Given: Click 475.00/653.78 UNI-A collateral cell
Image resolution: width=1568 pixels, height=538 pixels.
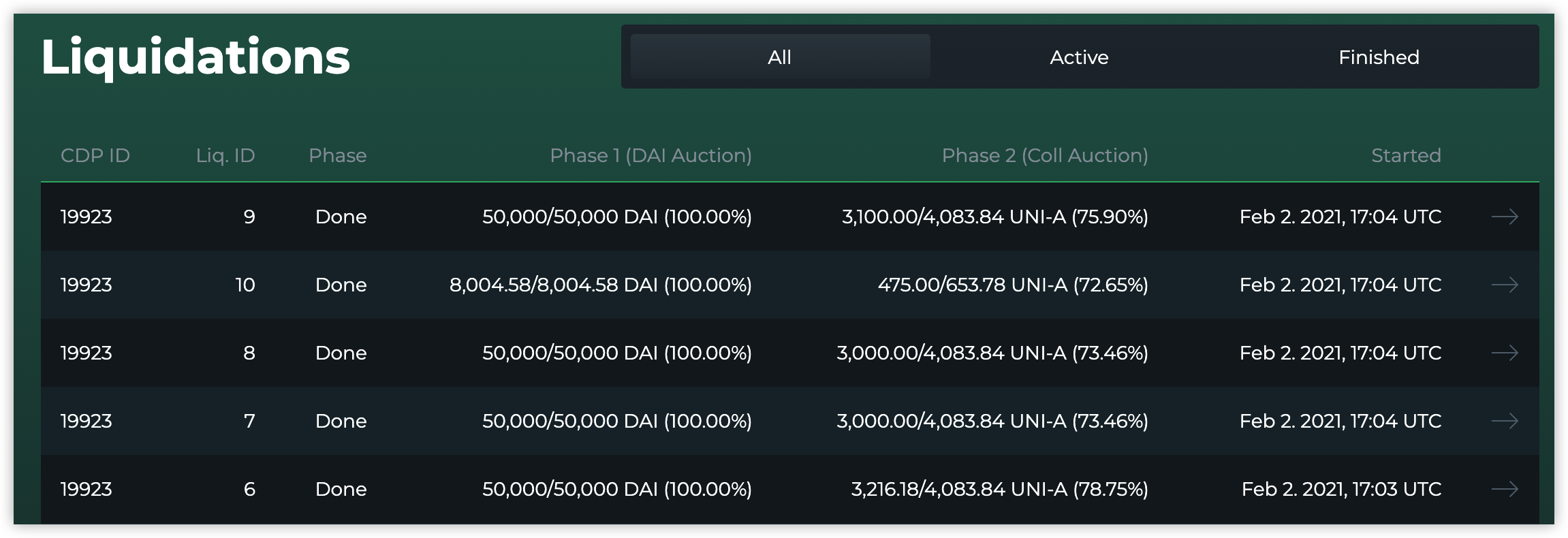Looking at the screenshot, I should click(x=1013, y=285).
